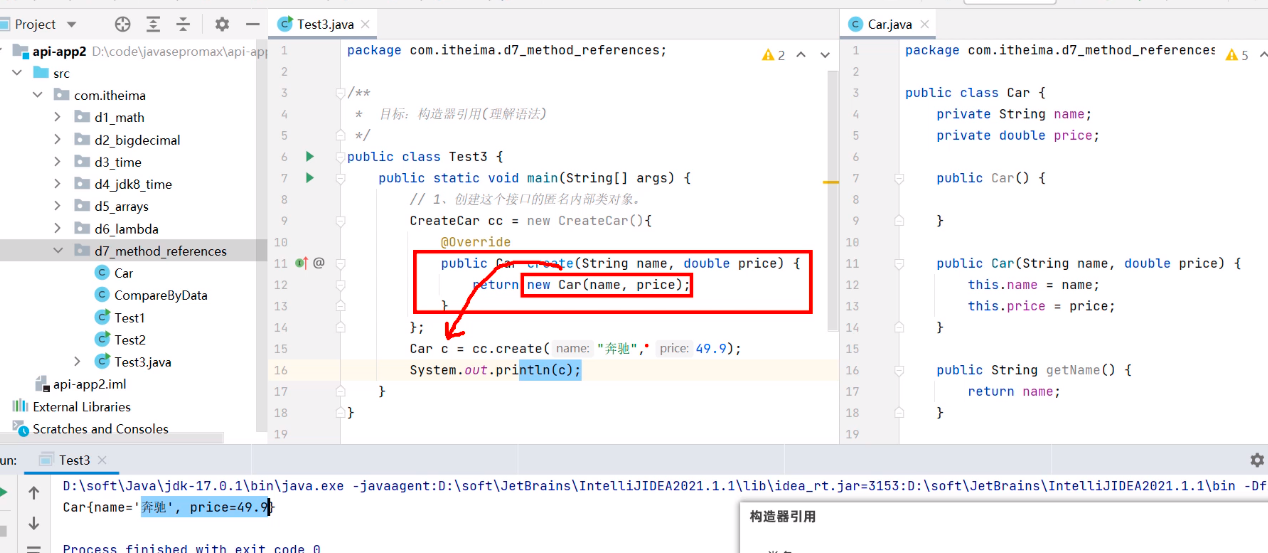Open Project panel gear options
The height and width of the screenshot is (553, 1268).
tap(222, 24)
